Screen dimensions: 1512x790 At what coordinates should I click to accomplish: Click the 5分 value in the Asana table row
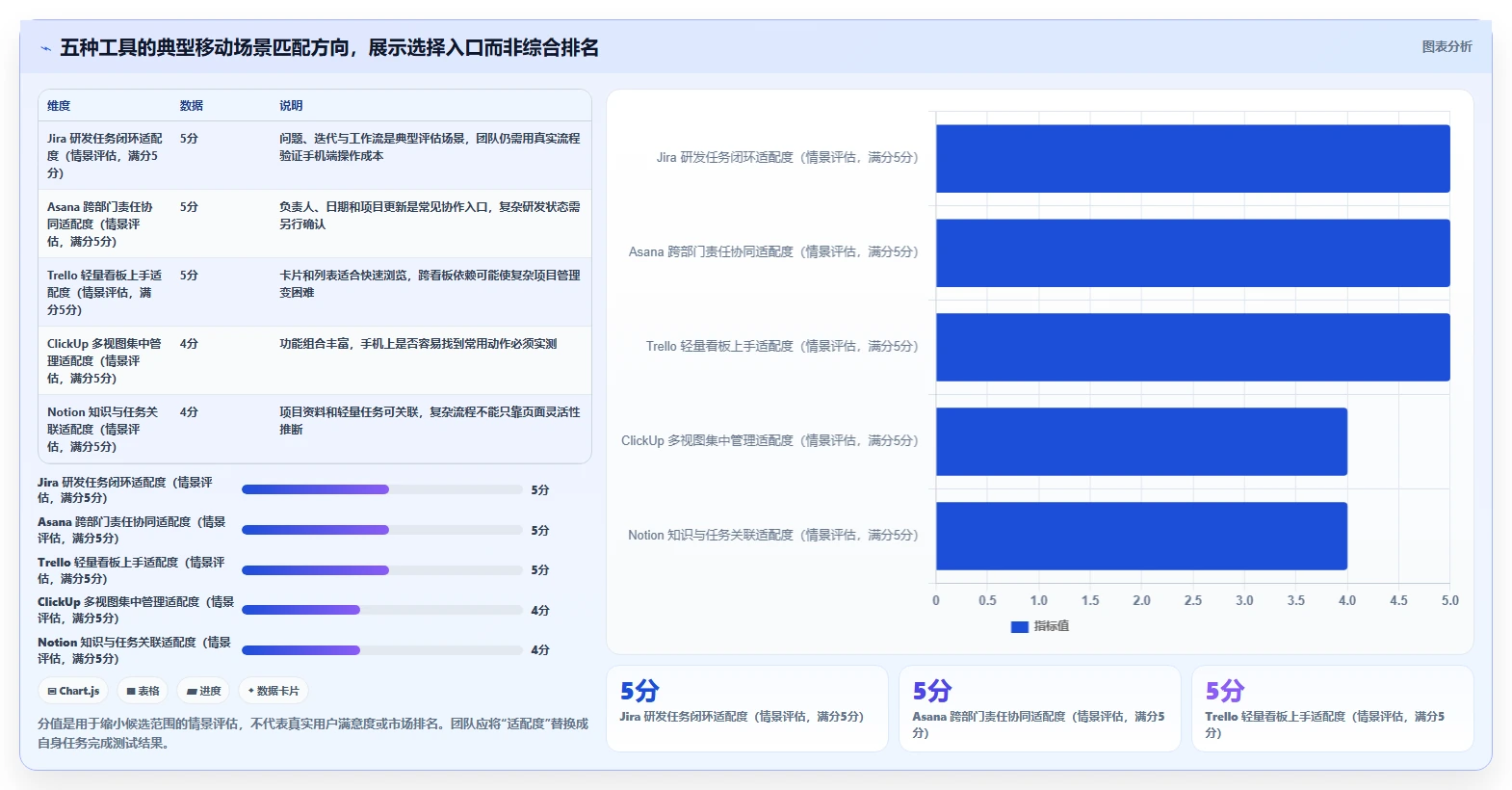[x=189, y=207]
